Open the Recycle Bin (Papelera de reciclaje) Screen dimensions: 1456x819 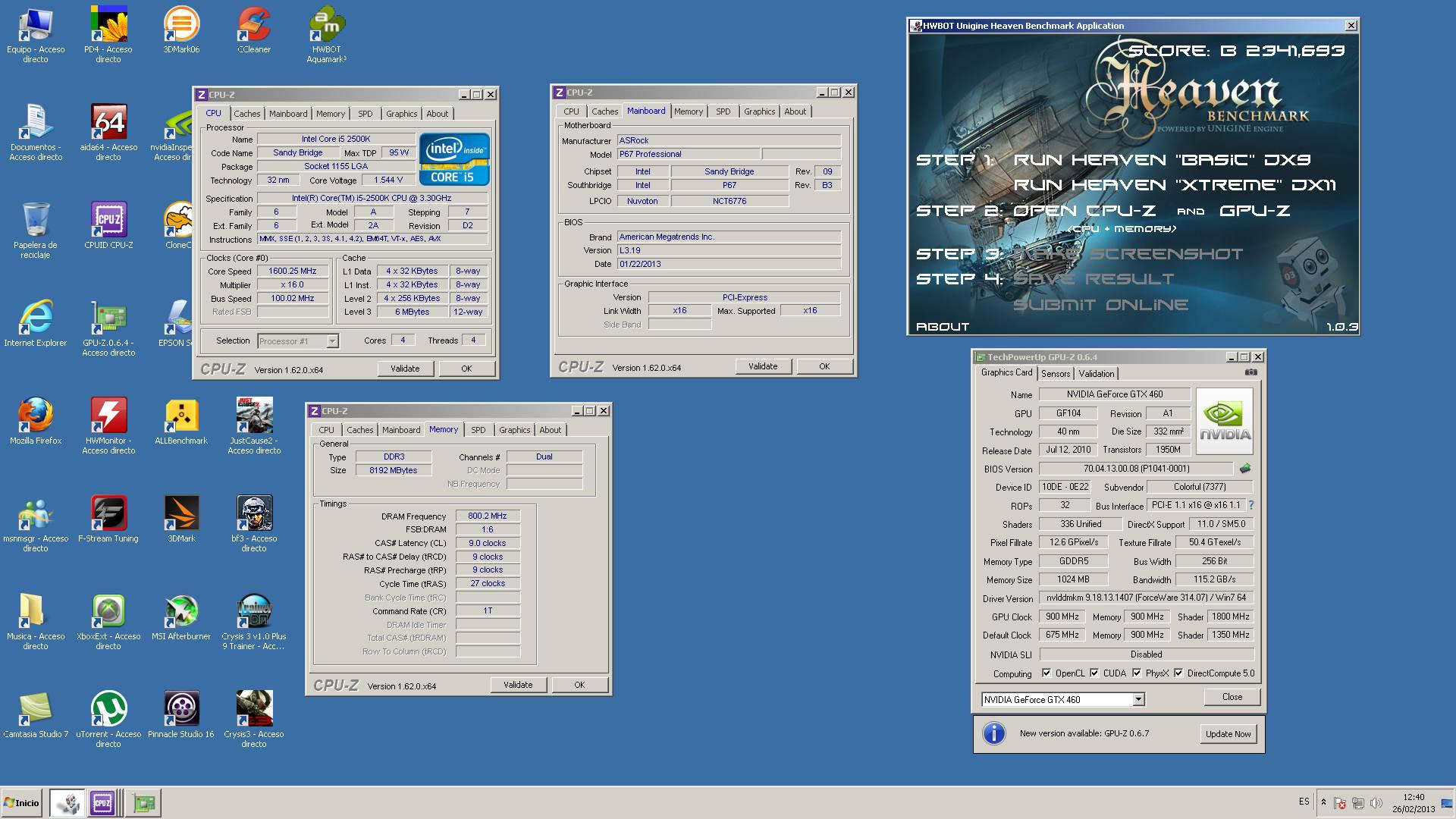[x=36, y=230]
